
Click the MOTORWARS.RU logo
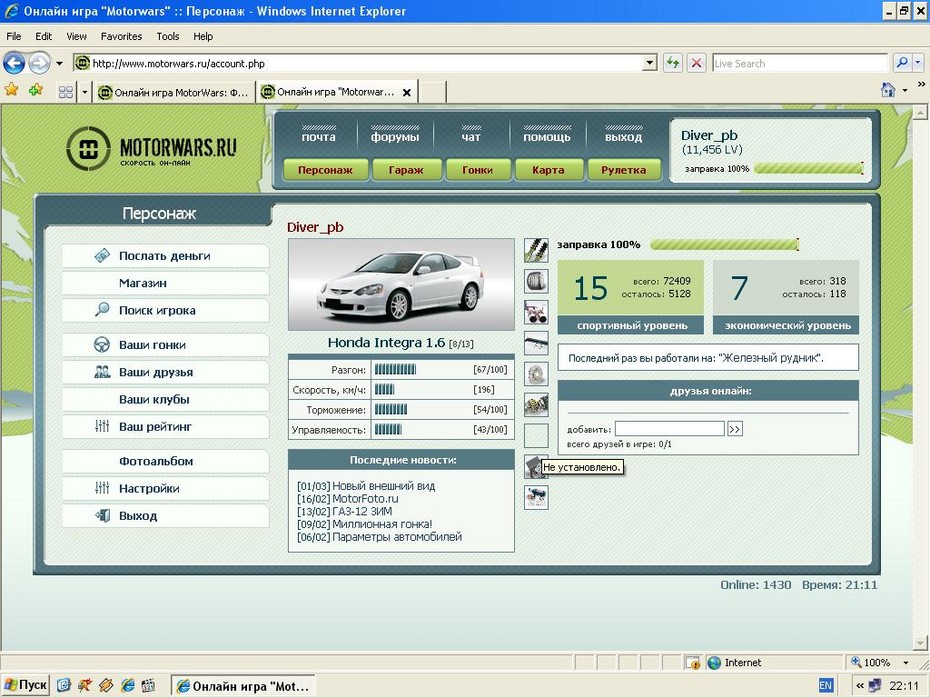coord(152,149)
